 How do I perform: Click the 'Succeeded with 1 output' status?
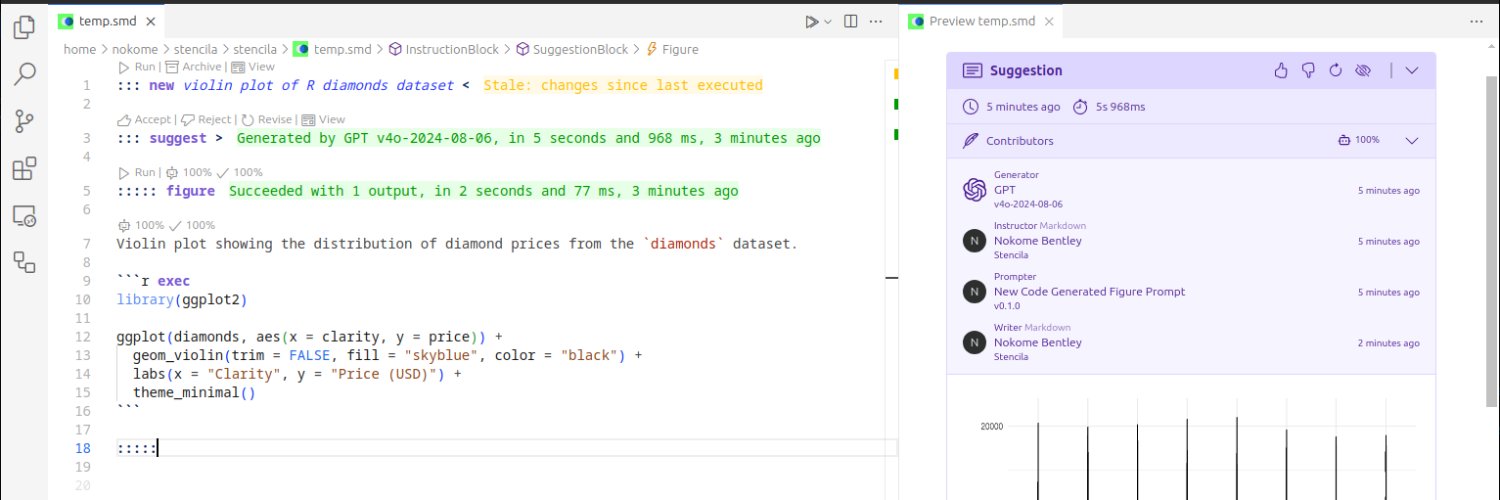pyautogui.click(x=483, y=191)
